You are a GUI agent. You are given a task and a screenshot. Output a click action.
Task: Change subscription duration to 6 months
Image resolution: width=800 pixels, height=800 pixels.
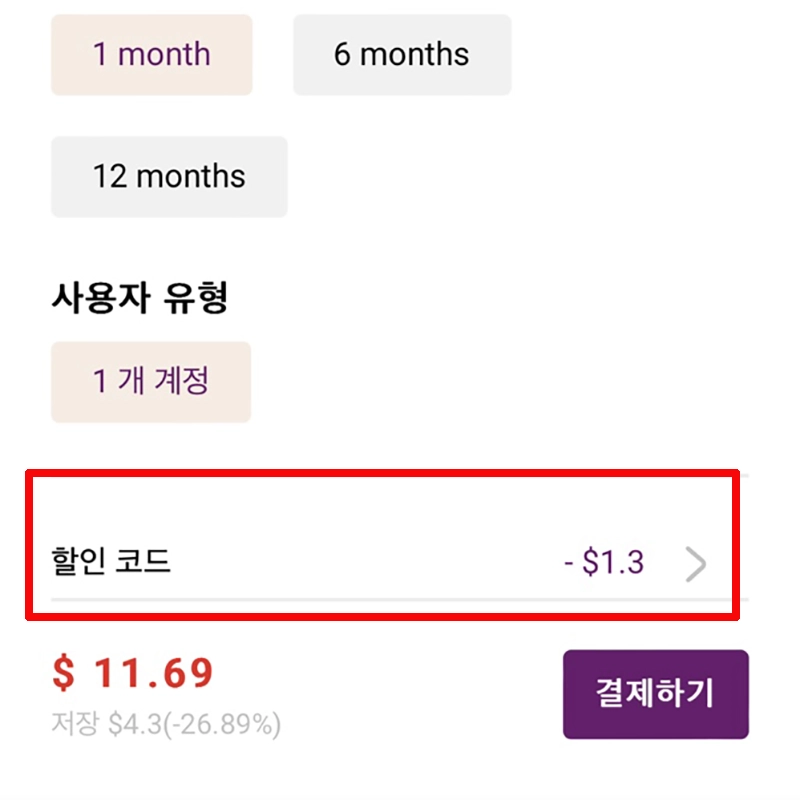click(402, 55)
